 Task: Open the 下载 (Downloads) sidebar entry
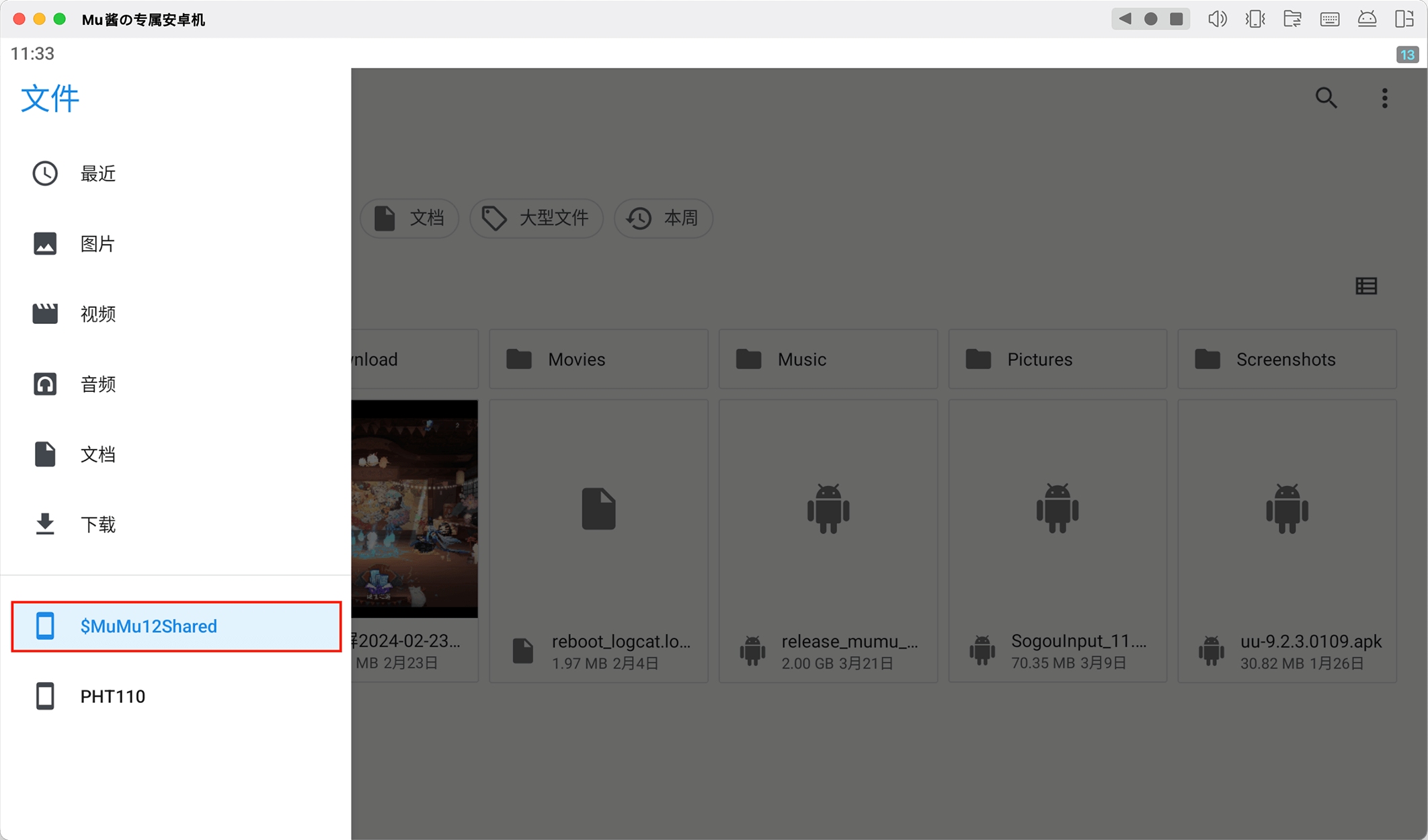click(175, 524)
